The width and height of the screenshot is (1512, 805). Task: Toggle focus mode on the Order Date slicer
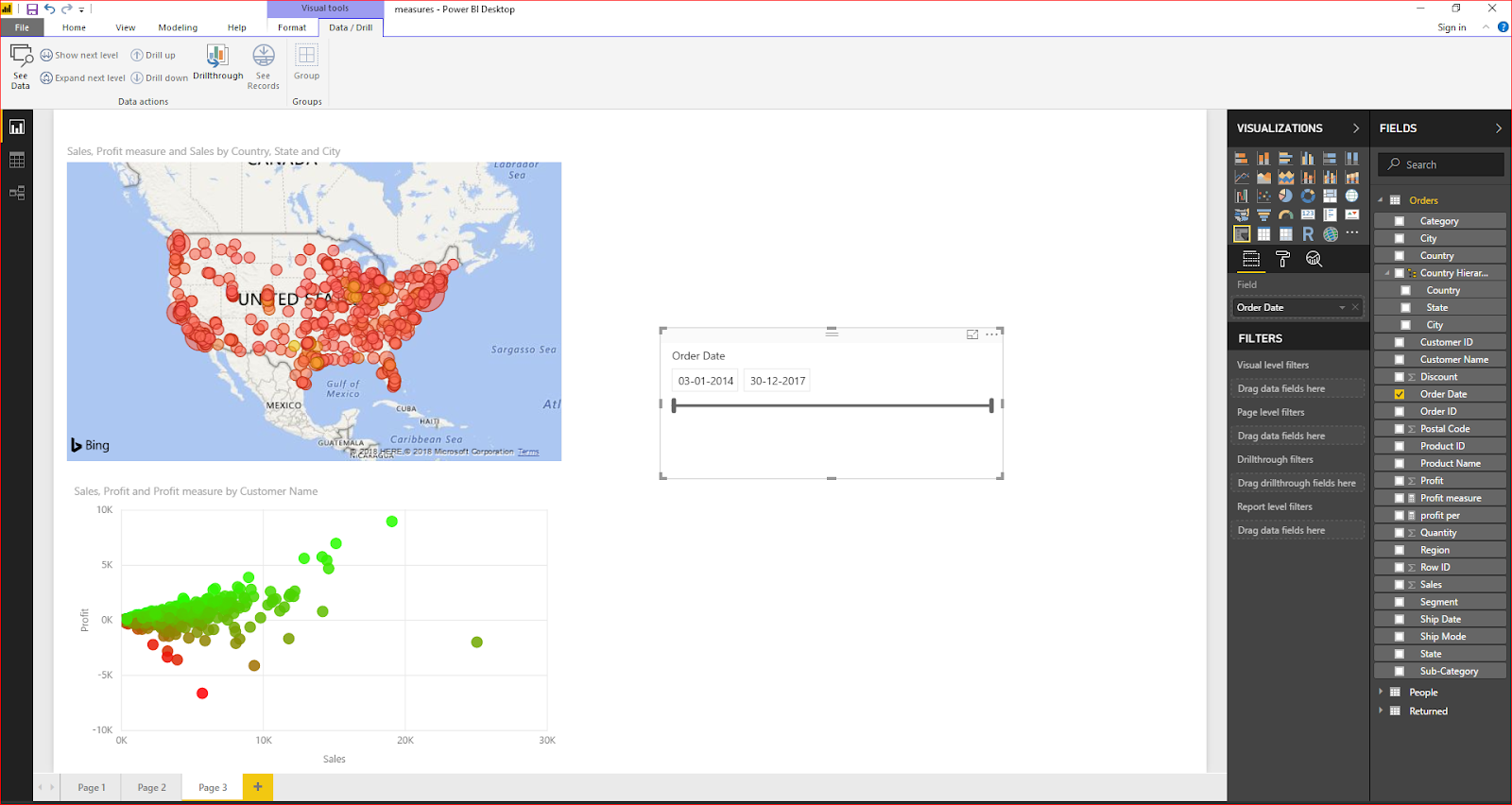[x=972, y=334]
